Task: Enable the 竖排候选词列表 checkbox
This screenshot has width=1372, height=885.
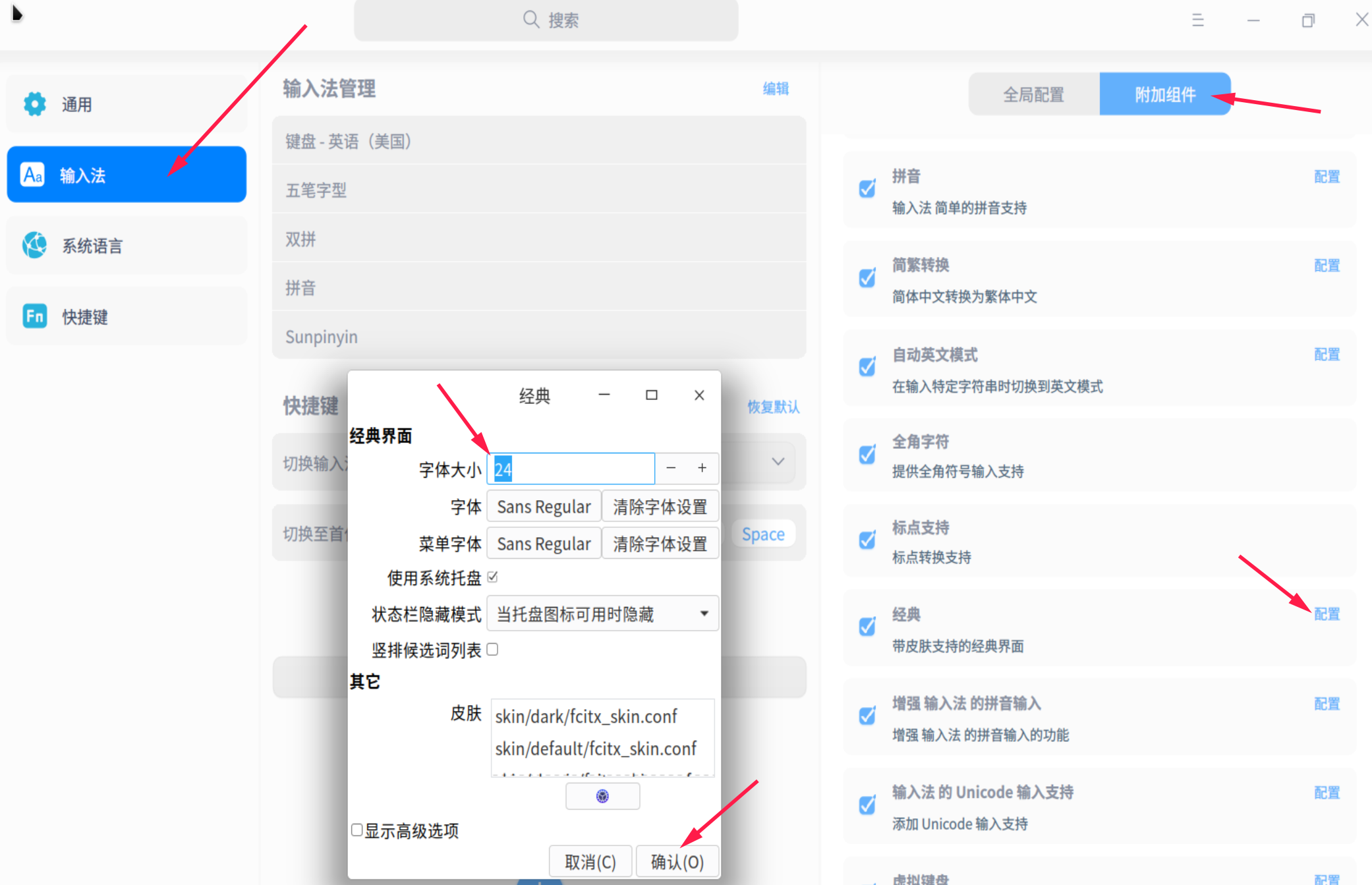Action: (x=493, y=650)
